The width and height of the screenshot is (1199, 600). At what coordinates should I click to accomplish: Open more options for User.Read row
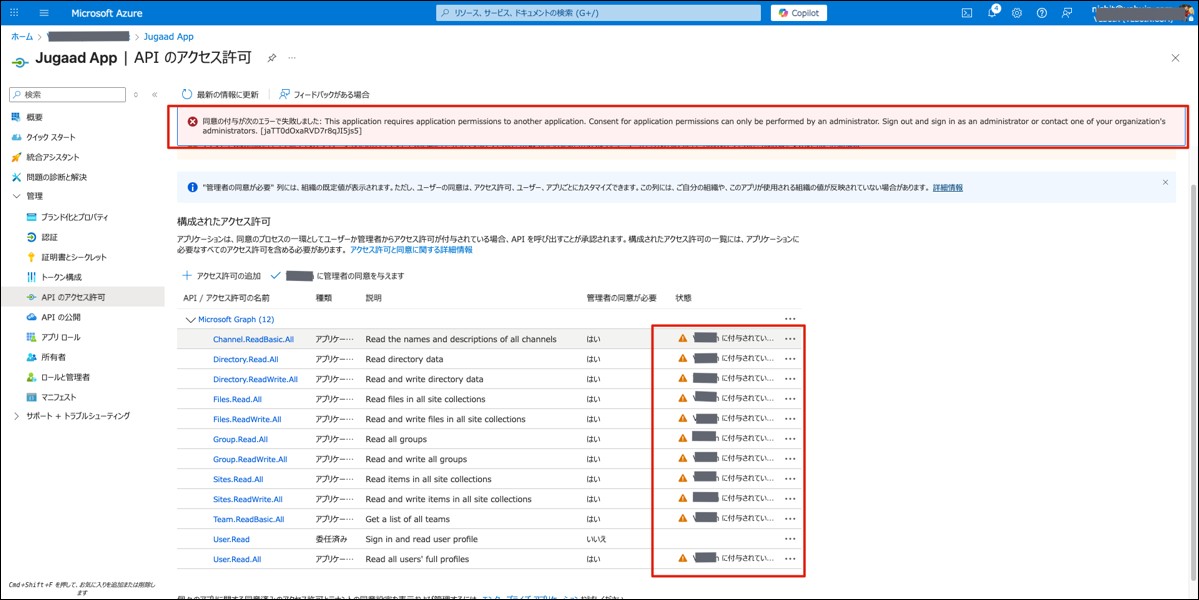point(790,539)
